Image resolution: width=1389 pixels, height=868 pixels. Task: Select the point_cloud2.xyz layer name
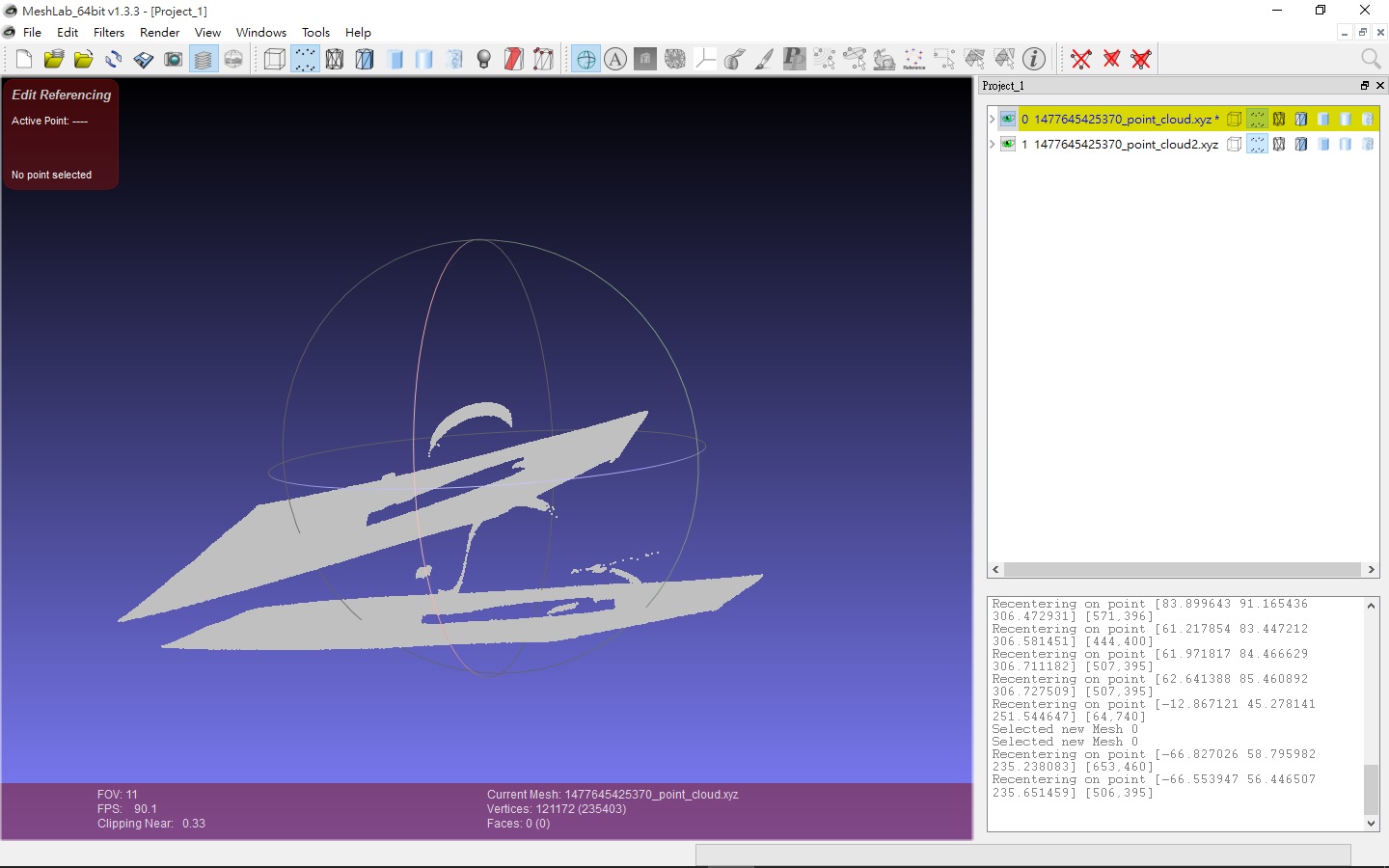point(1125,145)
